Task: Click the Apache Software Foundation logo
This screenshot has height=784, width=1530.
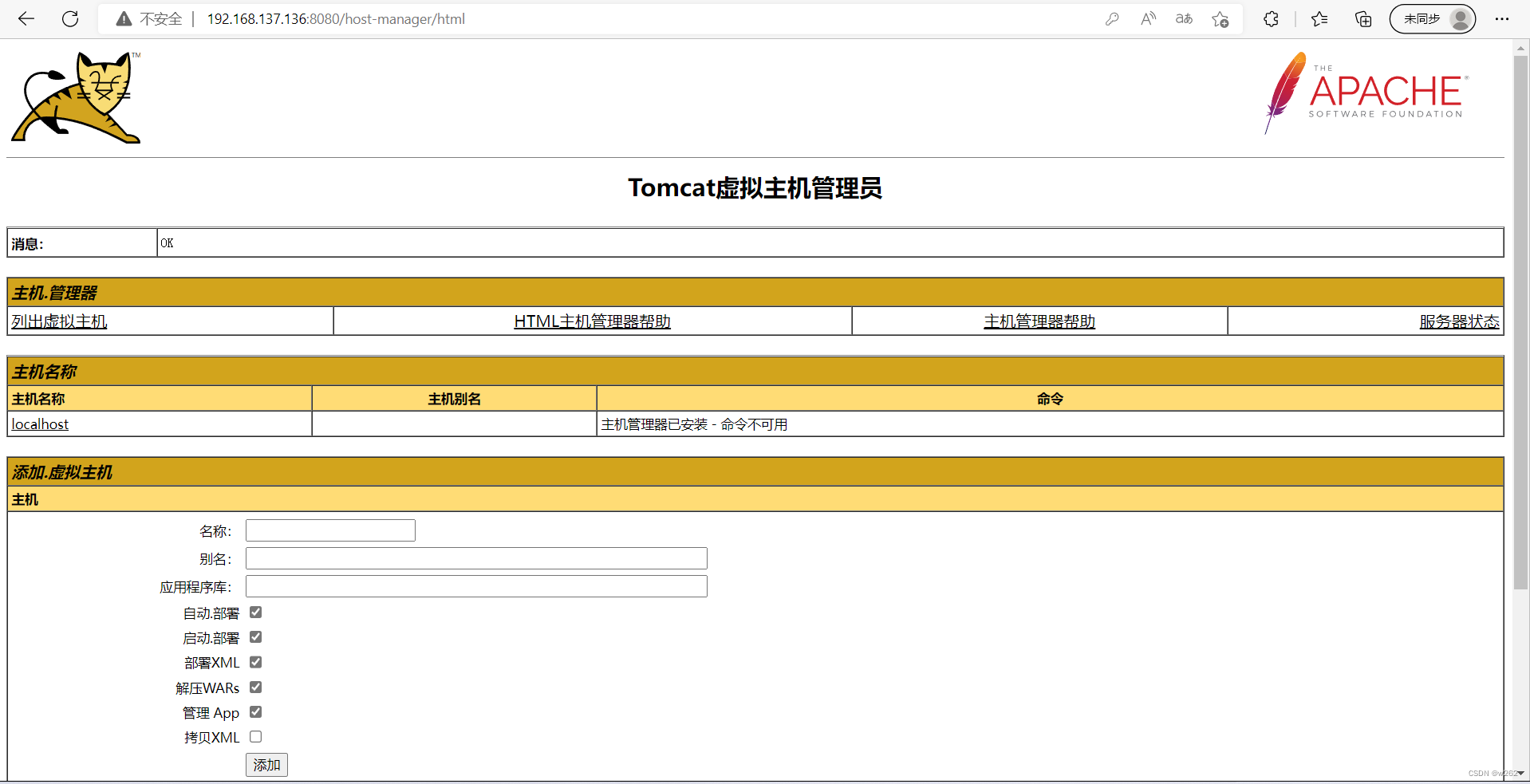Action: 1366,93
